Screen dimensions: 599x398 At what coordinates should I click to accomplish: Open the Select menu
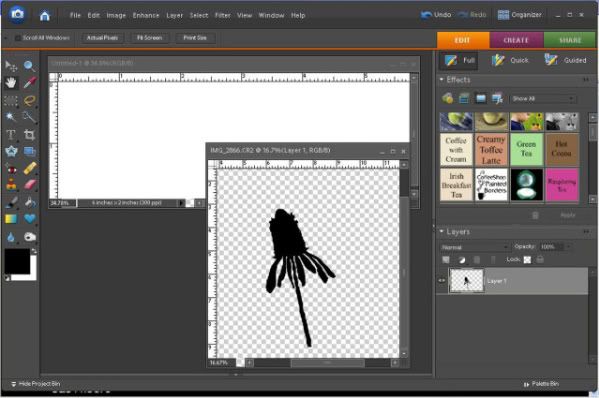(199, 15)
